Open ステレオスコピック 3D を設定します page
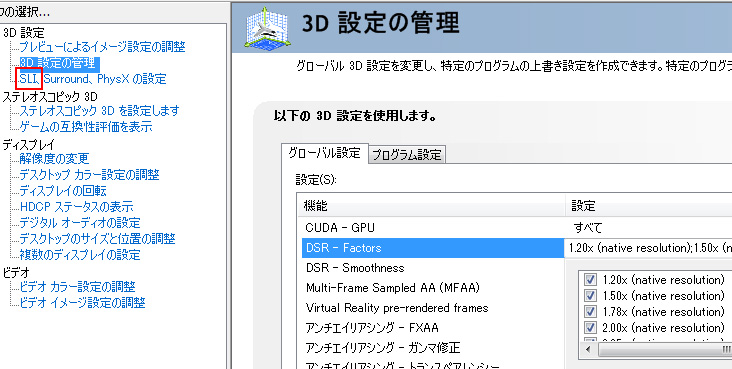Image resolution: width=732 pixels, height=369 pixels. (99, 111)
